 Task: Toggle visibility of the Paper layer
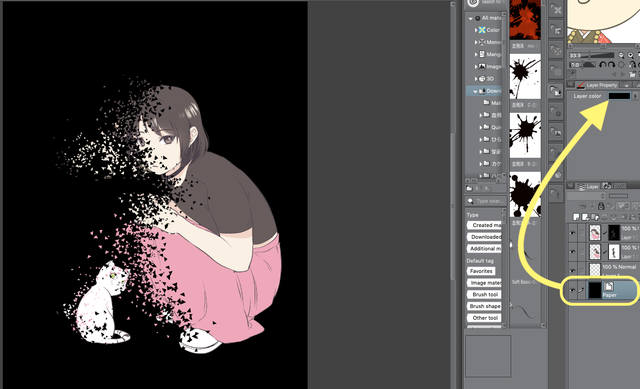click(x=572, y=290)
